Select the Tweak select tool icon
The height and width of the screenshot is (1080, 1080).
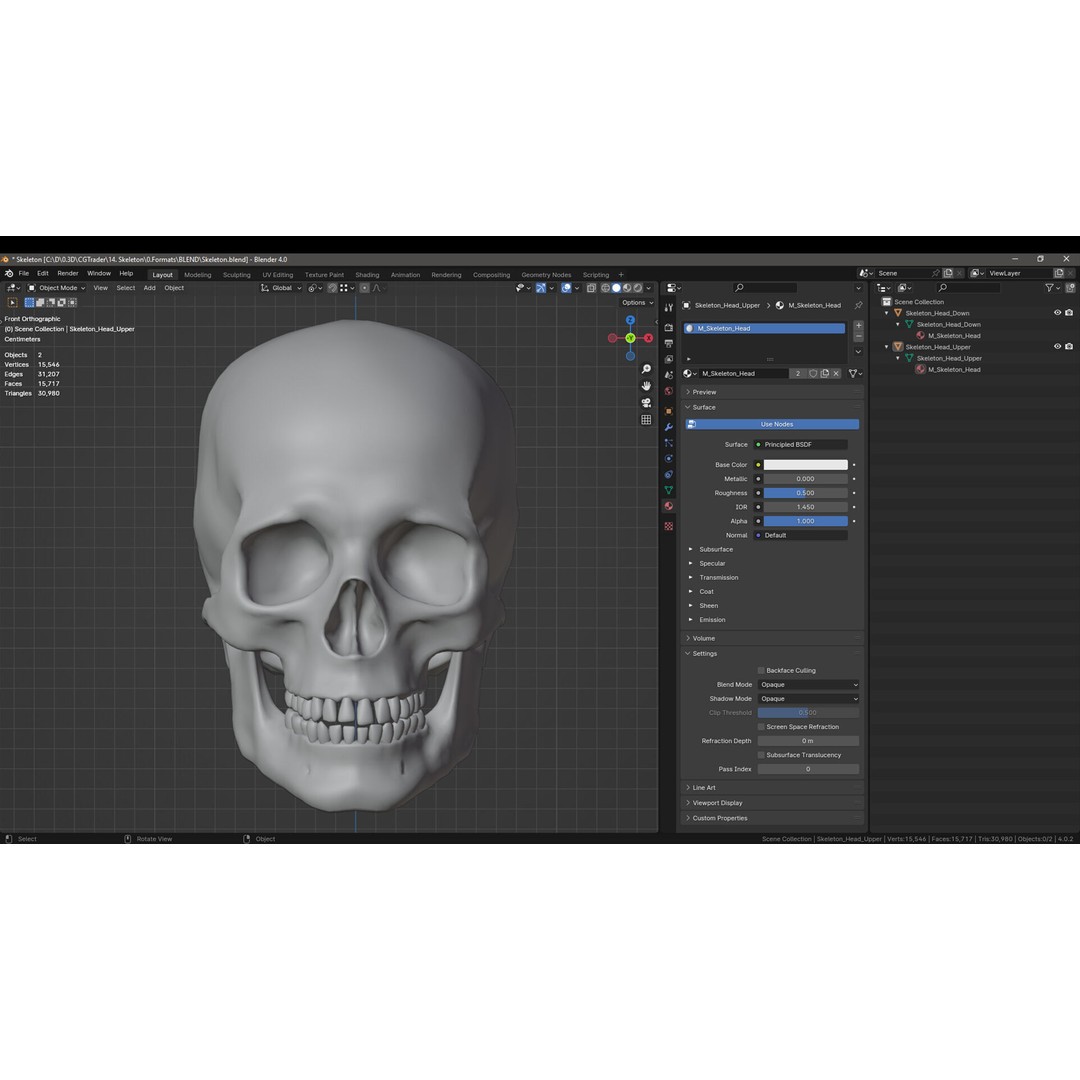point(12,302)
